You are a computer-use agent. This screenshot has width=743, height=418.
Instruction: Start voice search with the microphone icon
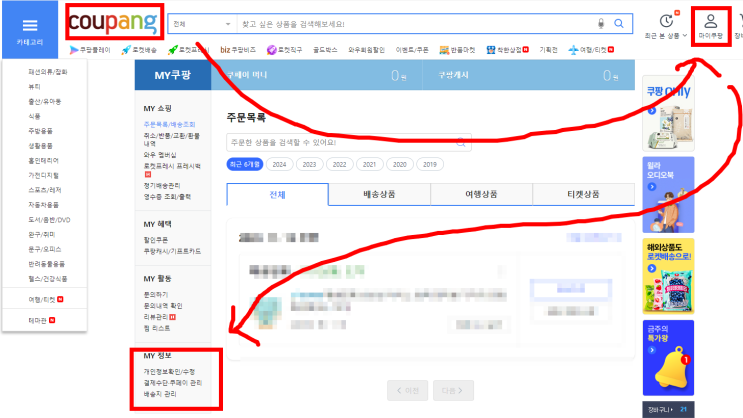pos(601,24)
